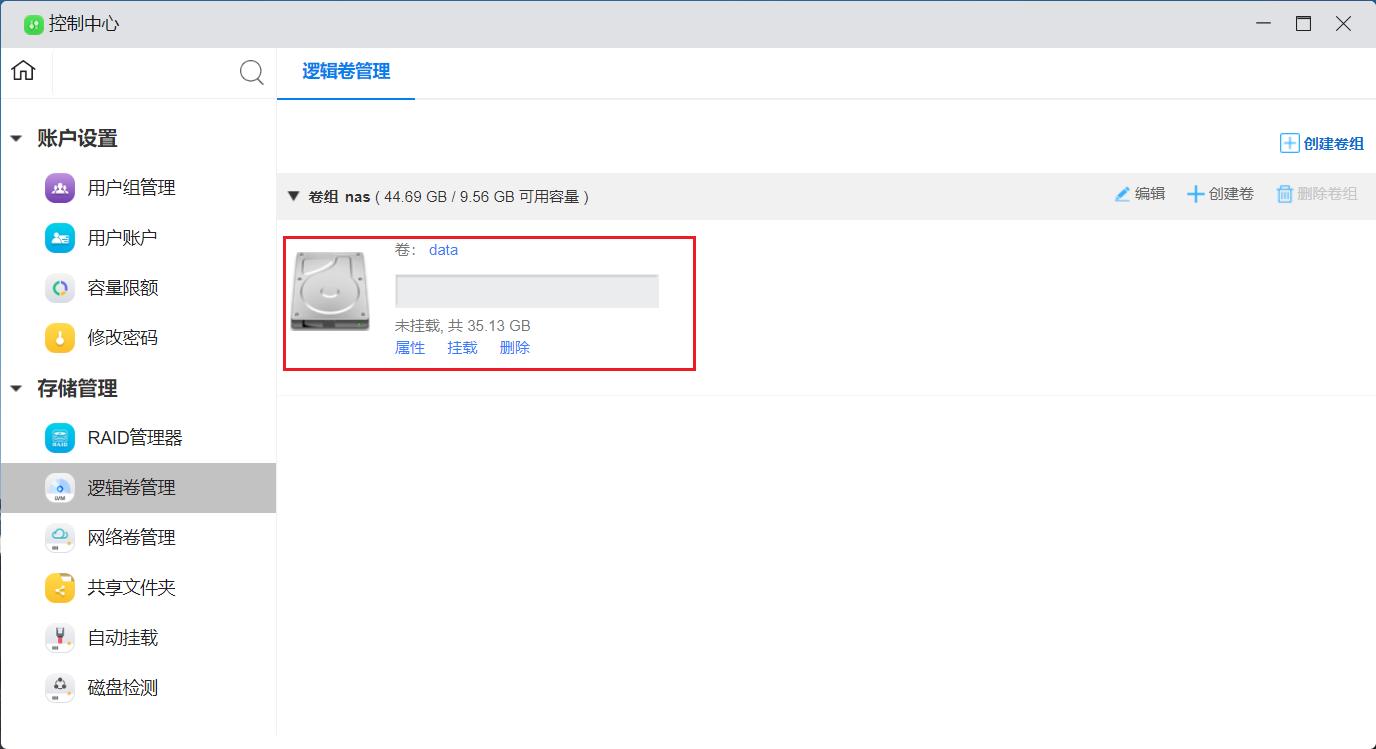Click the hard disk drive thumbnail

click(329, 291)
